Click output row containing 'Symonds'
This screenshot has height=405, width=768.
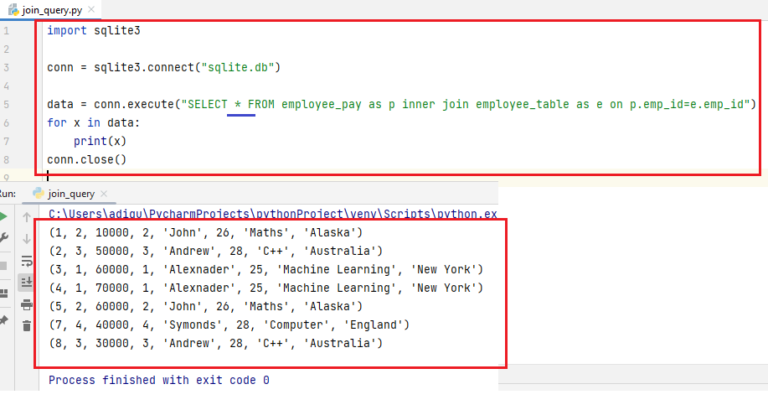click(229, 325)
